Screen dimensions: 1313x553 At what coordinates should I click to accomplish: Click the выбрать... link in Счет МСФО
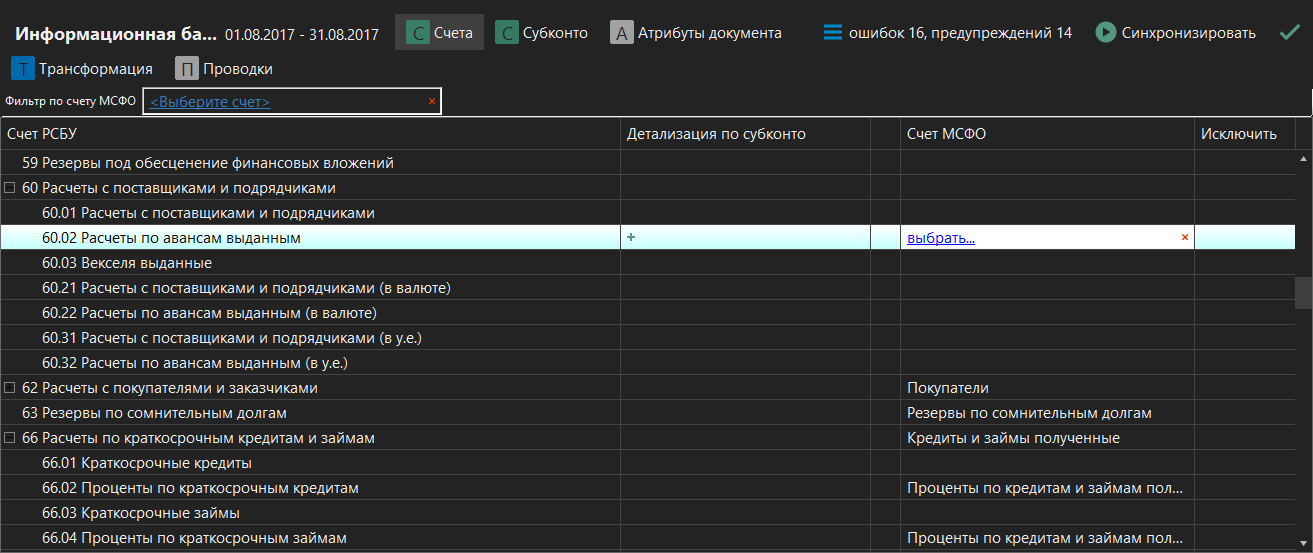[940, 238]
